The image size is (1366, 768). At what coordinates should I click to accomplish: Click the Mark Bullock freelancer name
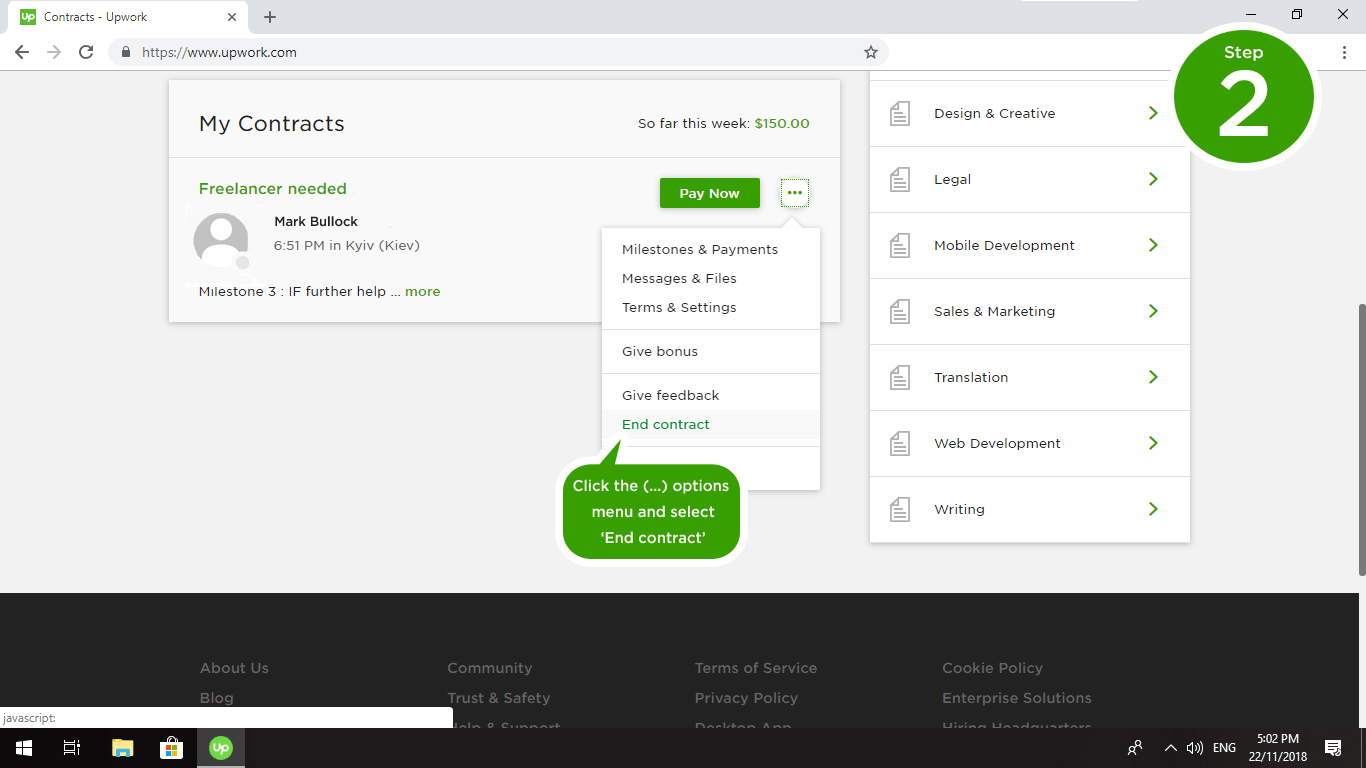pos(316,221)
